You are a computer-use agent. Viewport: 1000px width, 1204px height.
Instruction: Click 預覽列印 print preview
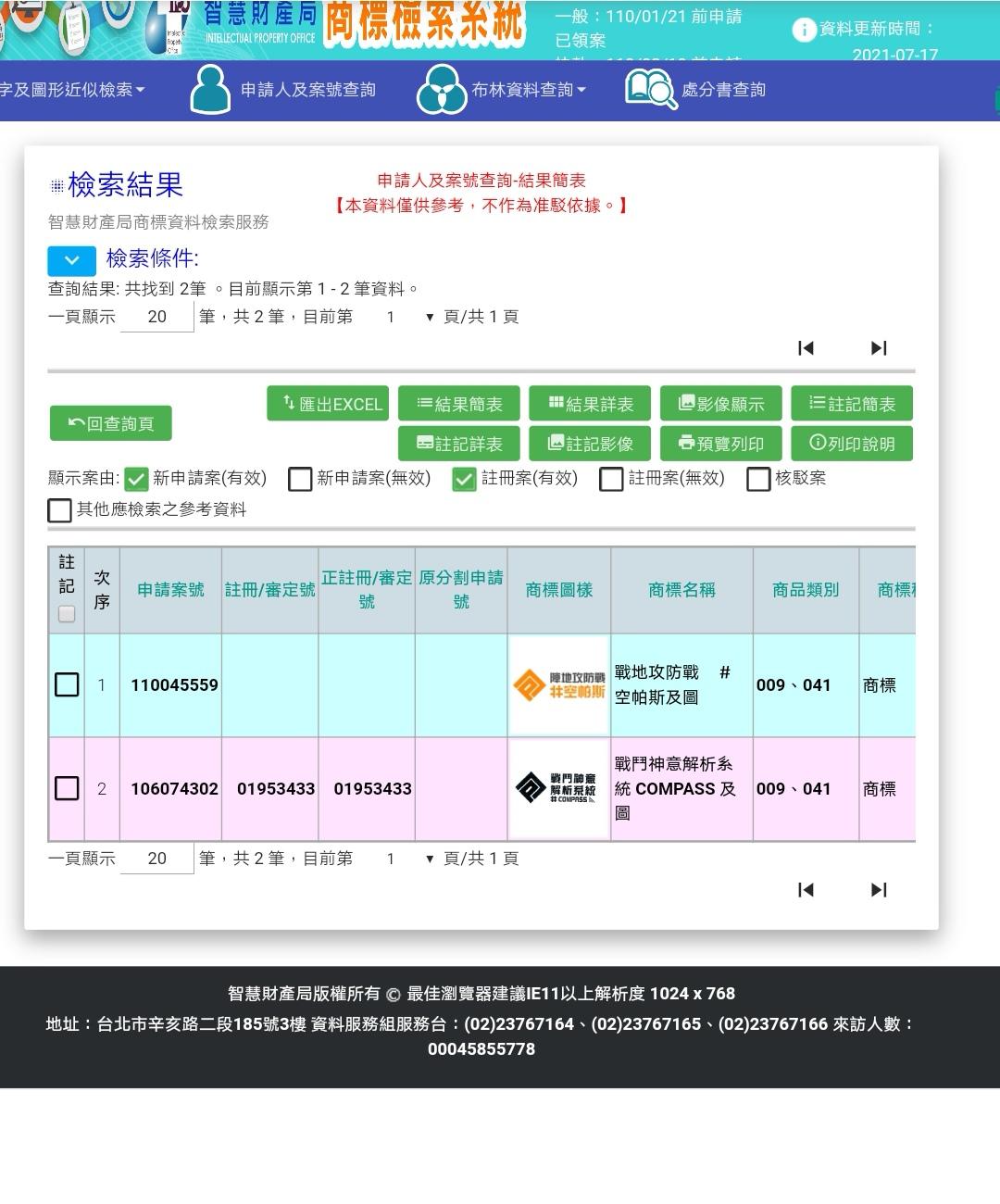tap(721, 444)
